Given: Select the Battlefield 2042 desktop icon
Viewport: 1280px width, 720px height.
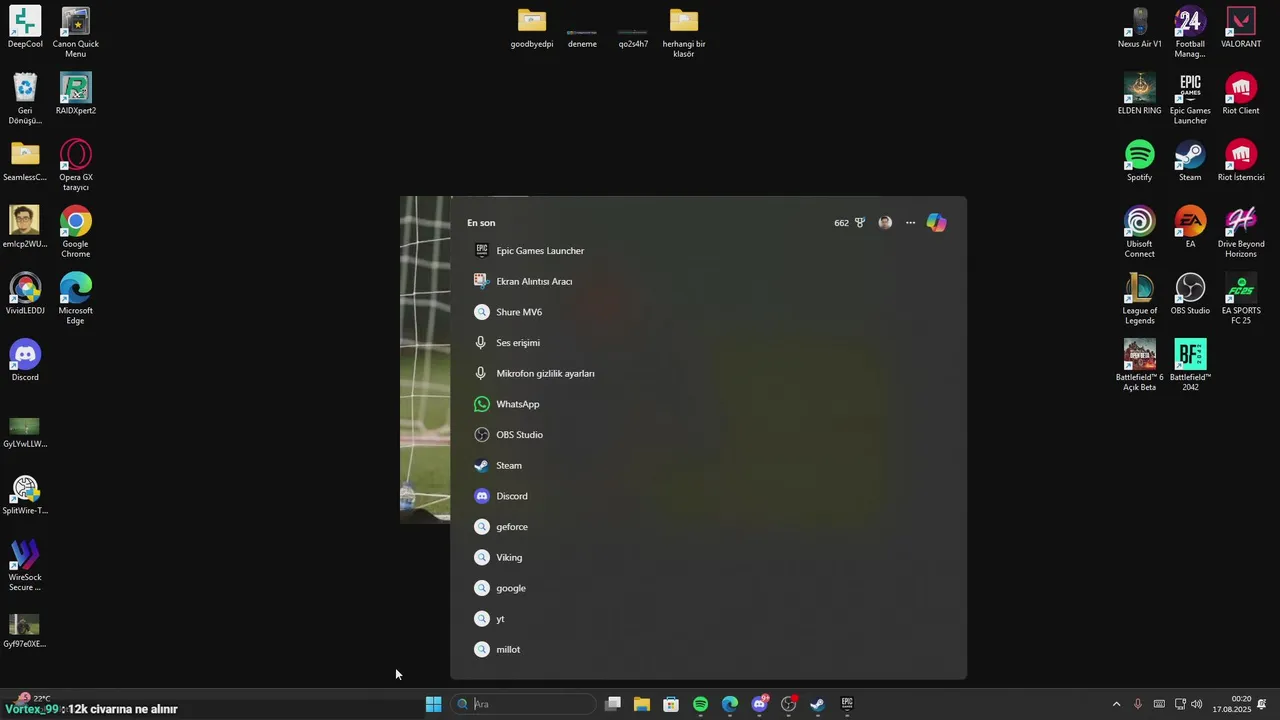Looking at the screenshot, I should [1190, 365].
